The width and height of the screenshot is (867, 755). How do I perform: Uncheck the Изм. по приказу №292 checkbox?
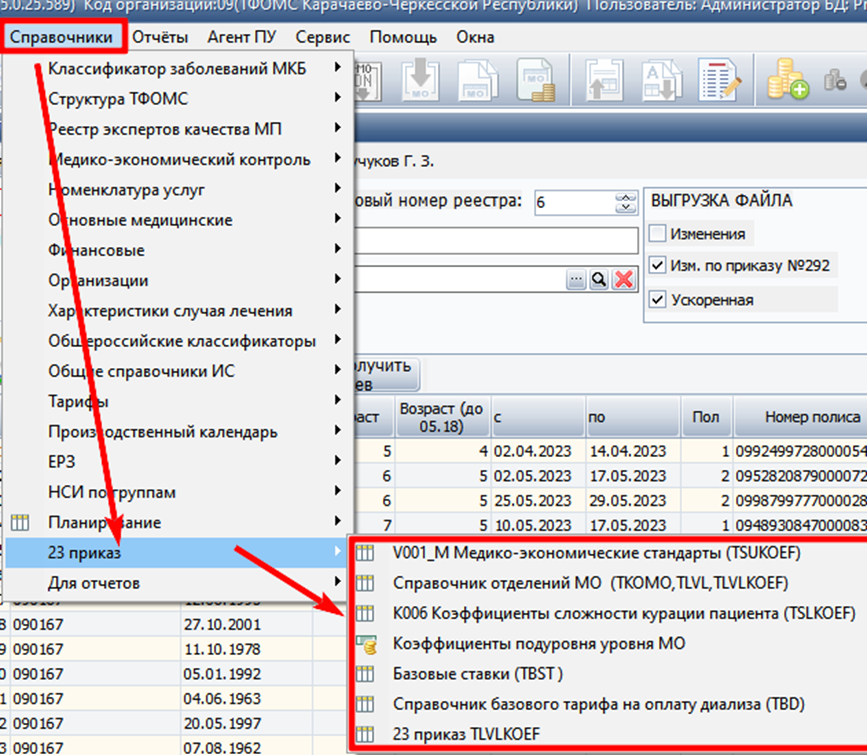coord(657,265)
